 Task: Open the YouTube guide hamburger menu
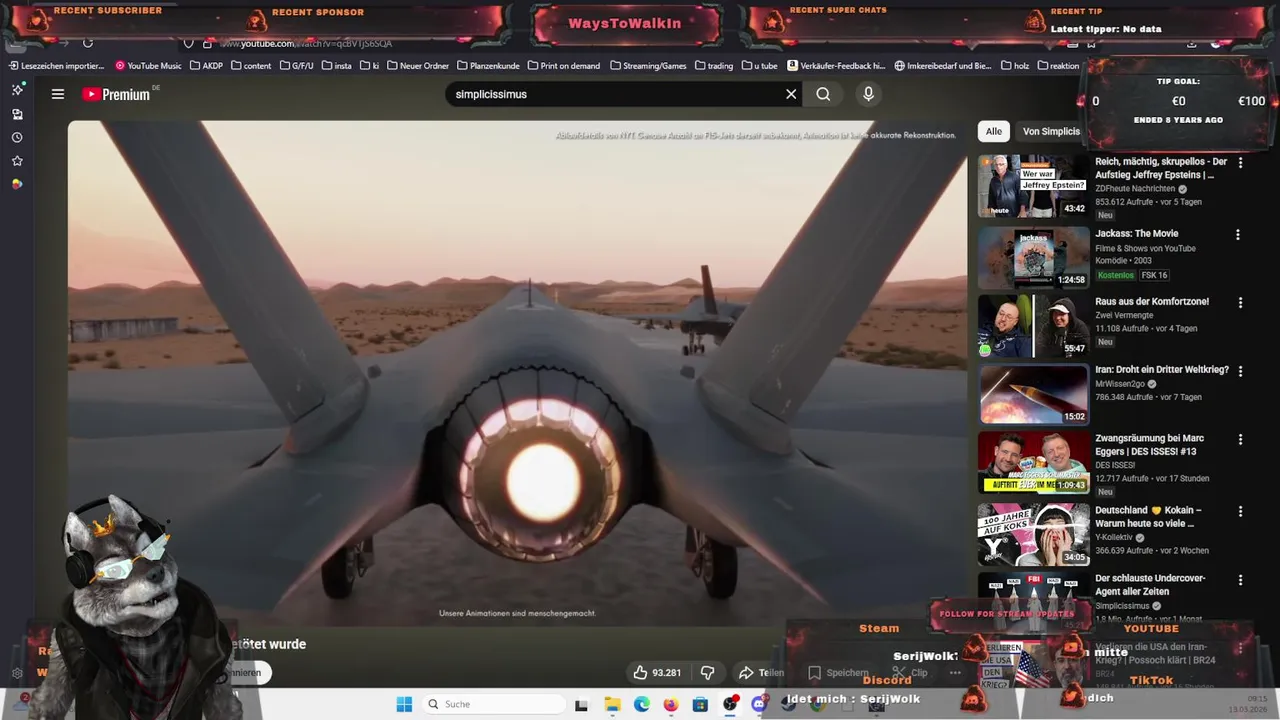click(58, 94)
